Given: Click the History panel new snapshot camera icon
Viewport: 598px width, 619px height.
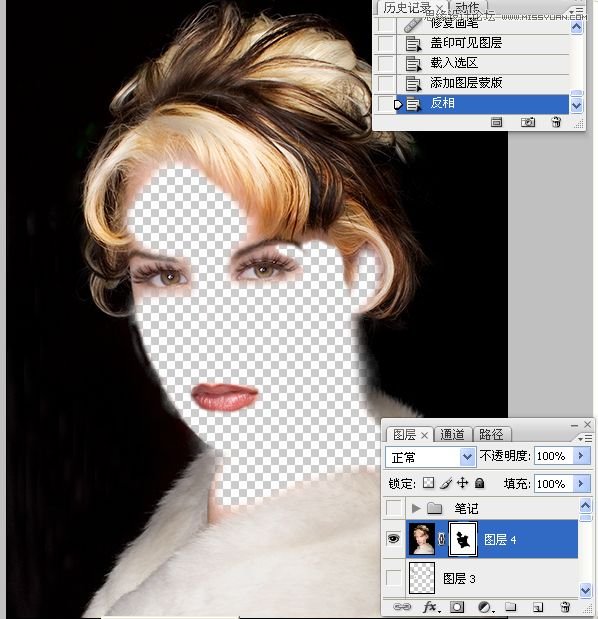Looking at the screenshot, I should (528, 122).
